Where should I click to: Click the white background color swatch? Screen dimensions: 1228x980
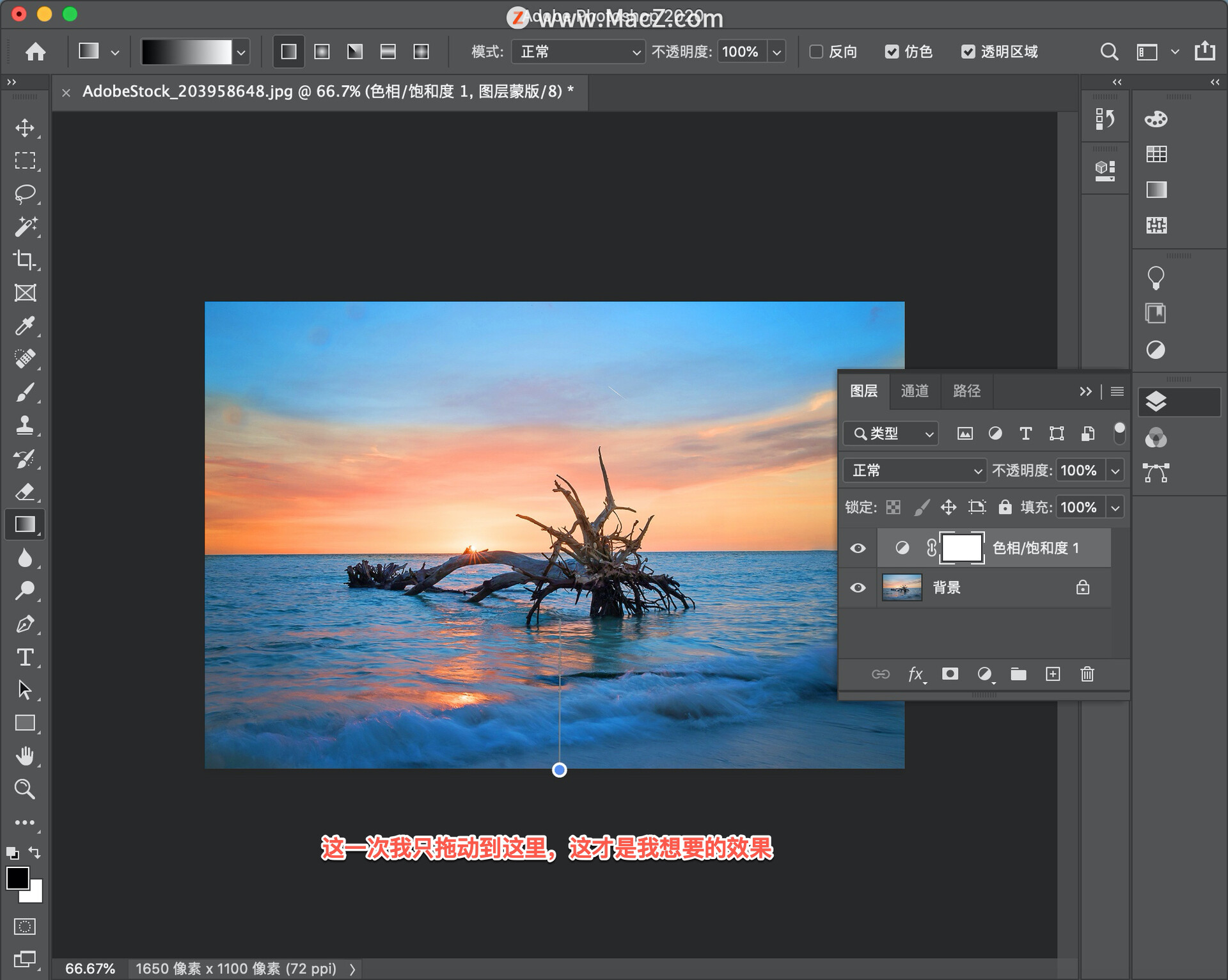click(x=35, y=894)
